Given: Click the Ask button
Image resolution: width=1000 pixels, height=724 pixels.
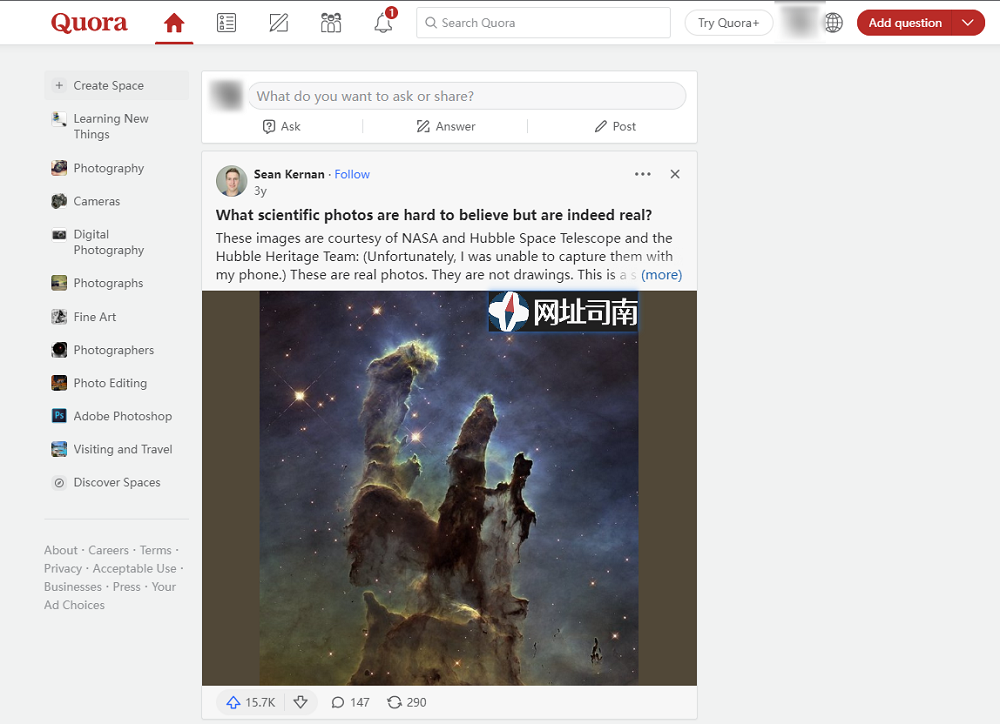Looking at the screenshot, I should (282, 126).
